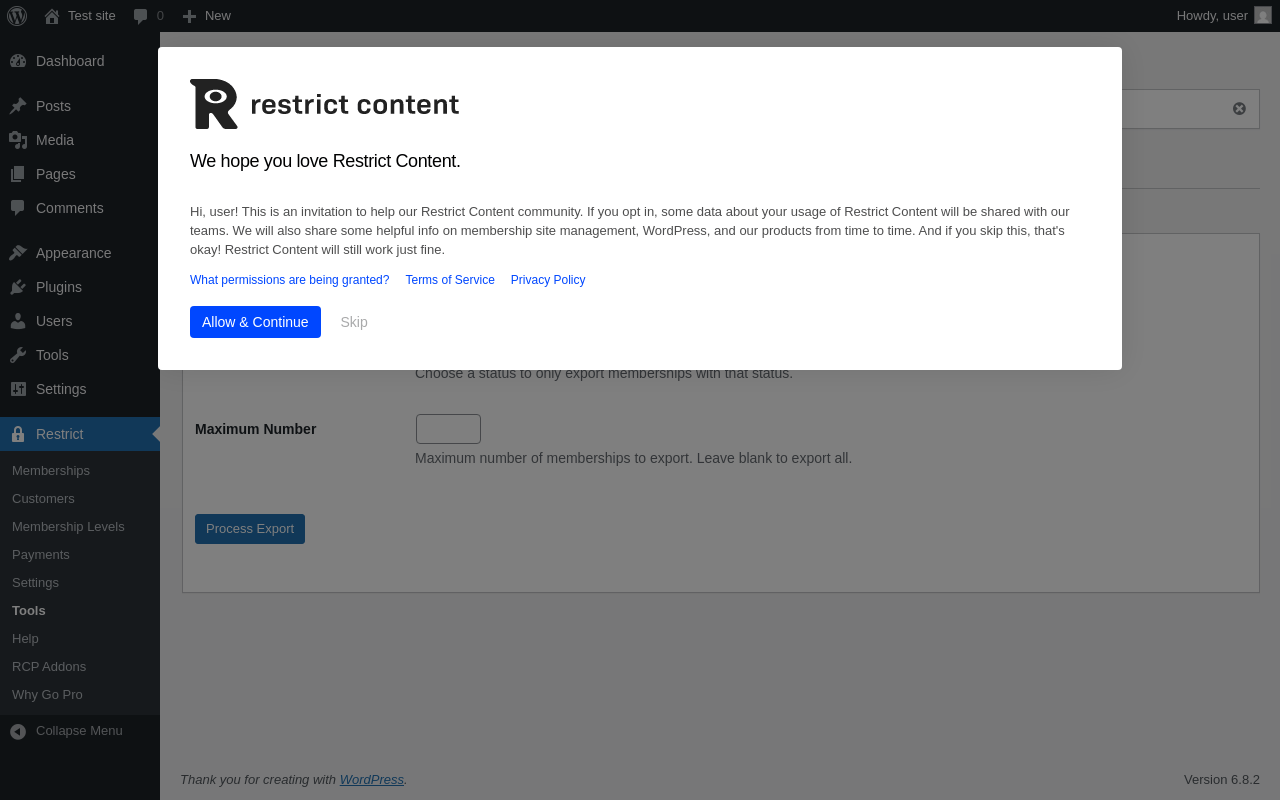Click the Comments sidebar icon

18,208
